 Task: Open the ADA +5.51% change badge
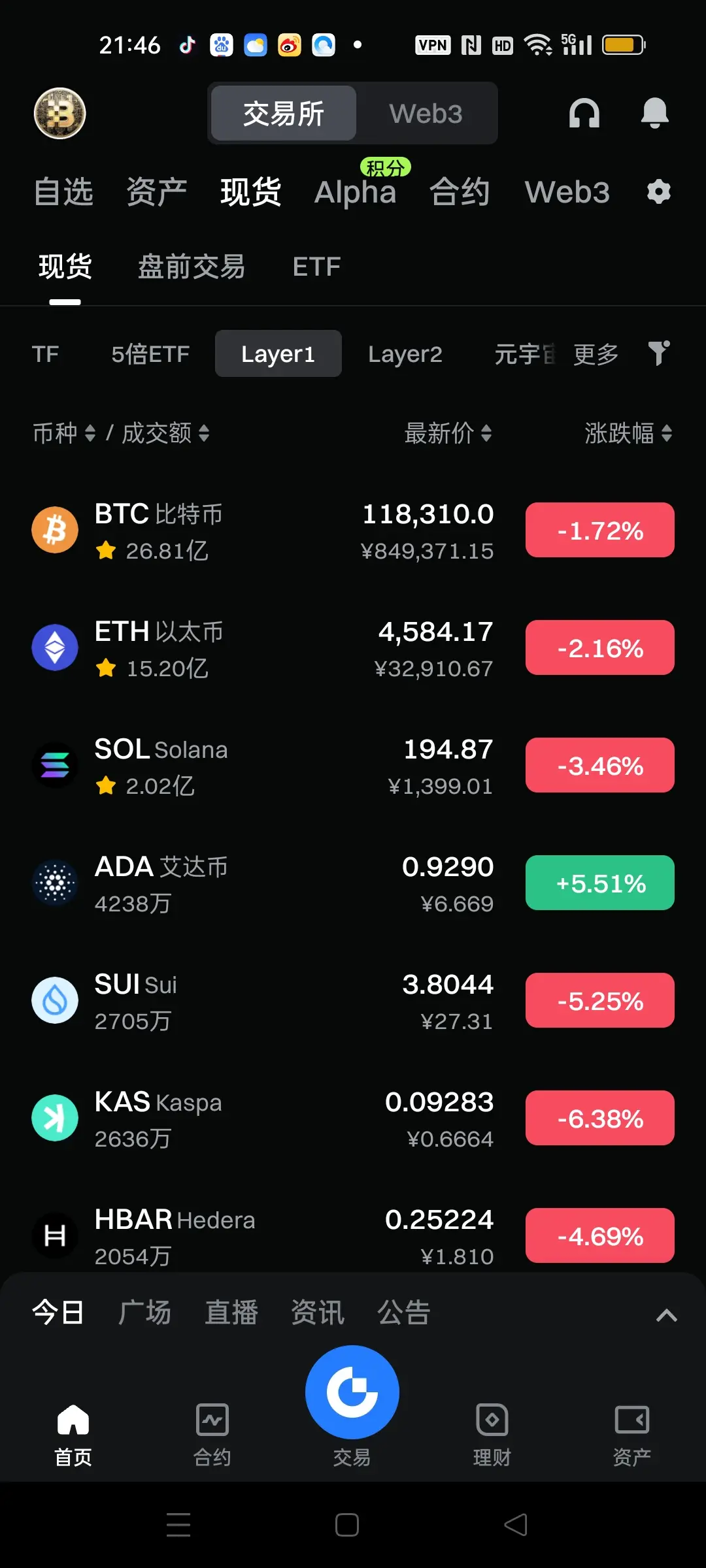600,883
